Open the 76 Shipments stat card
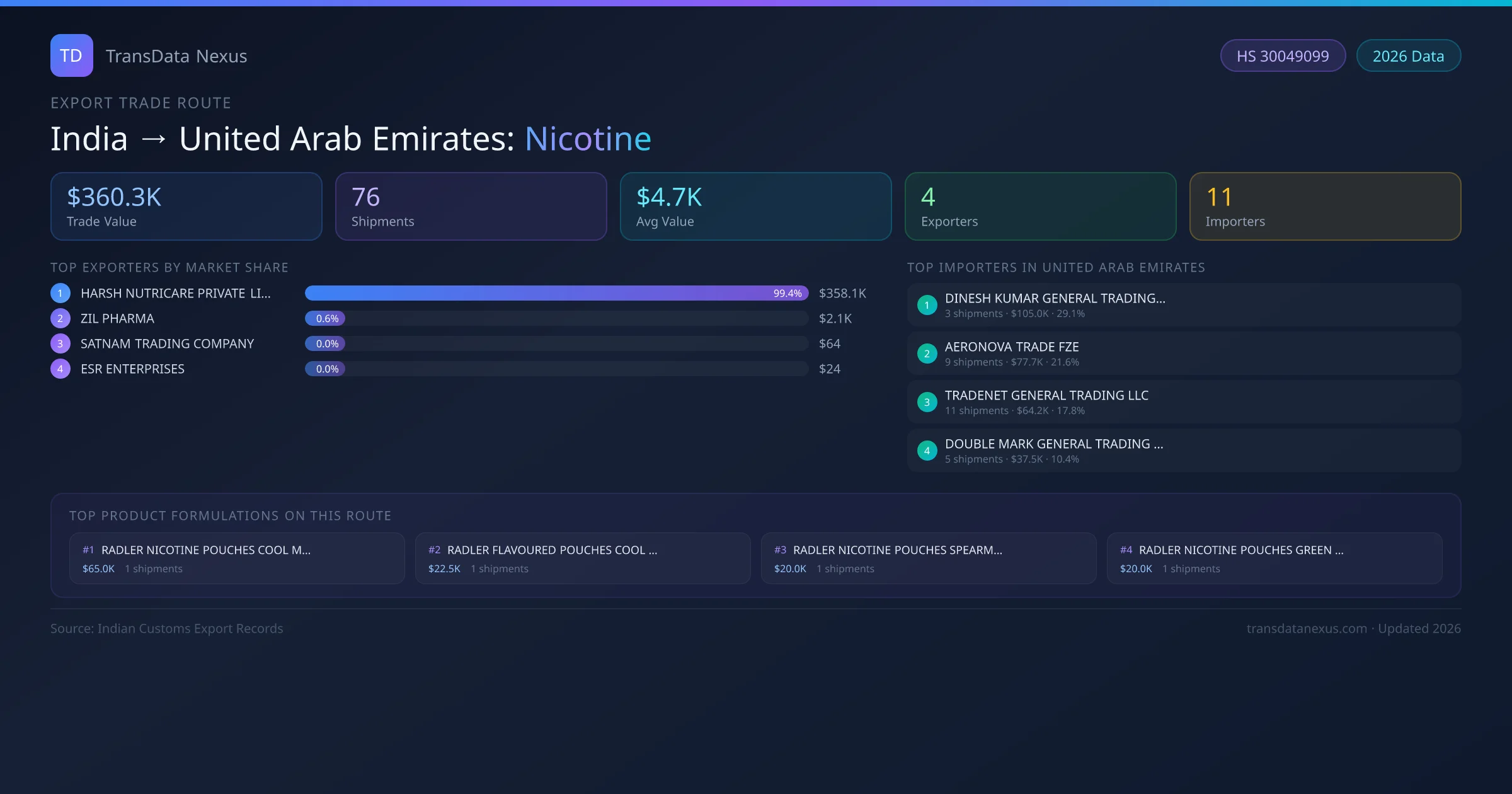This screenshot has width=1512, height=794. [471, 207]
